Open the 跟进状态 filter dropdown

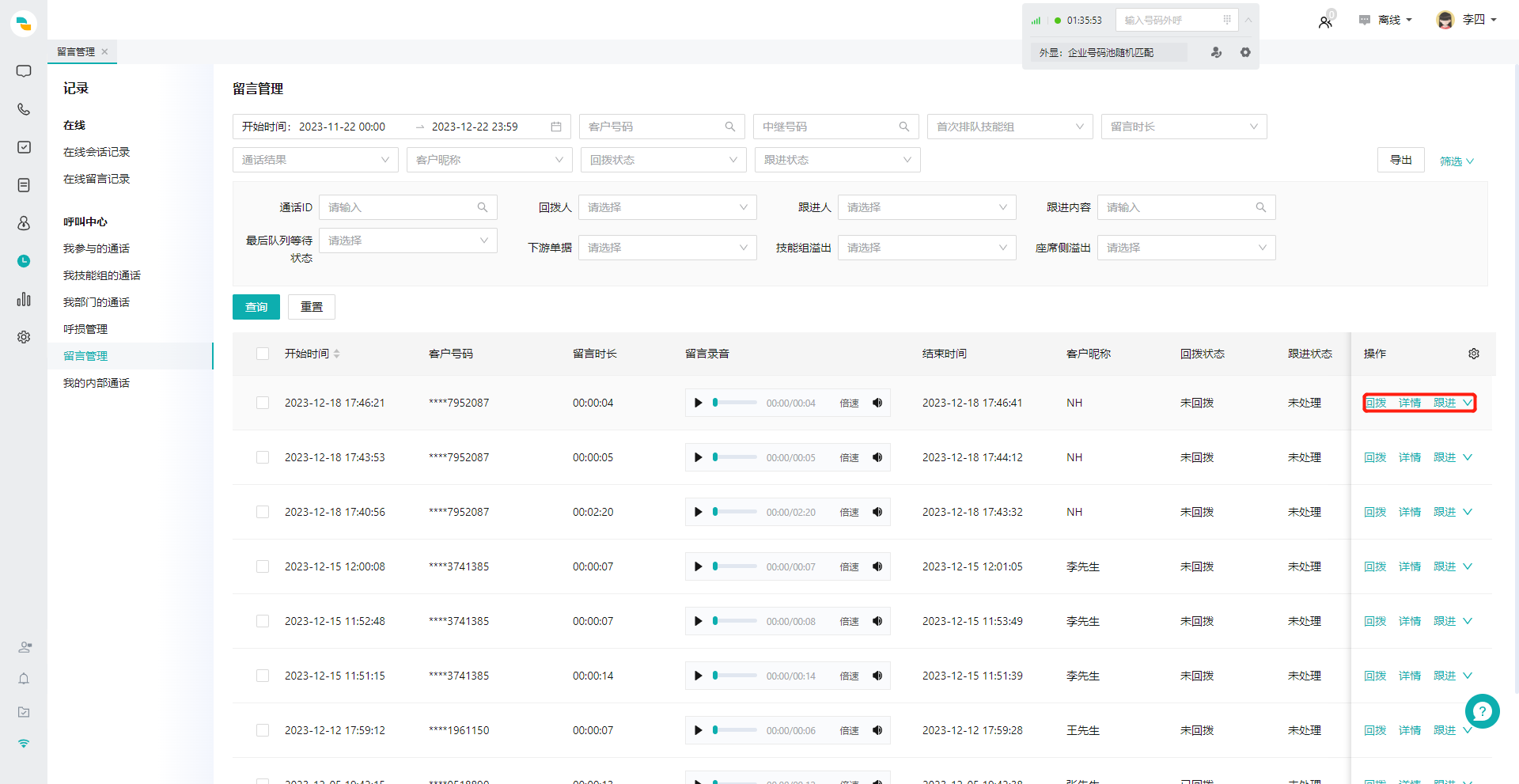pyautogui.click(x=838, y=160)
